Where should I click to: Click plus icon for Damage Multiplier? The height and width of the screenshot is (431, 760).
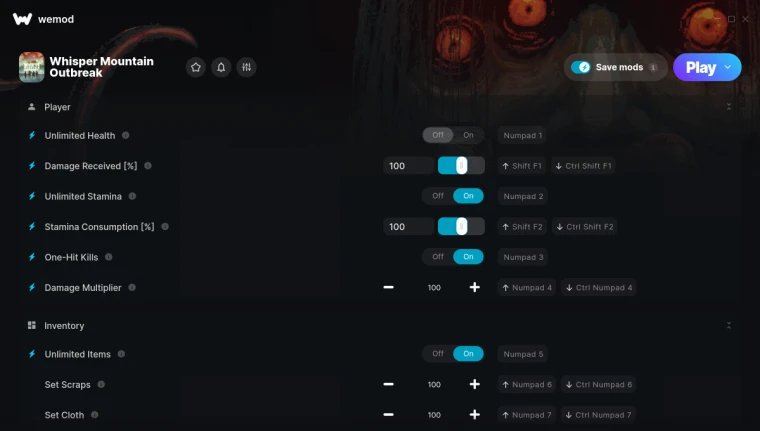pyautogui.click(x=475, y=287)
